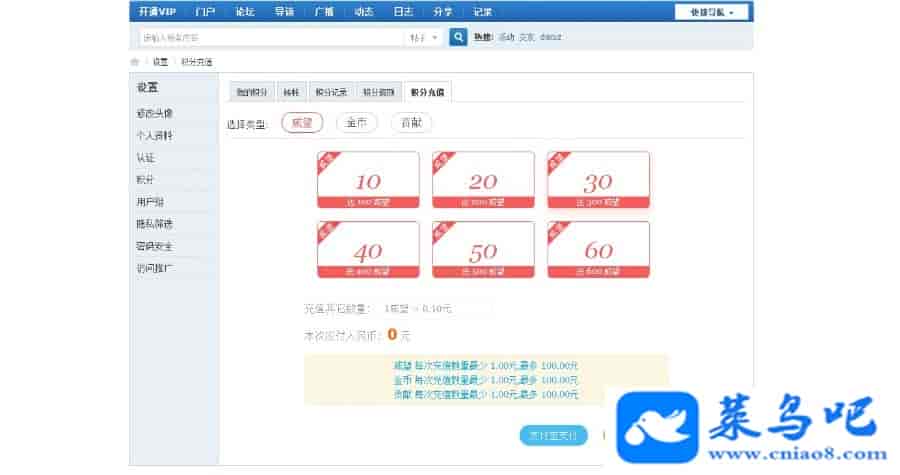Expand the 帖子 search type dropdown
The image size is (900, 475).
424,38
